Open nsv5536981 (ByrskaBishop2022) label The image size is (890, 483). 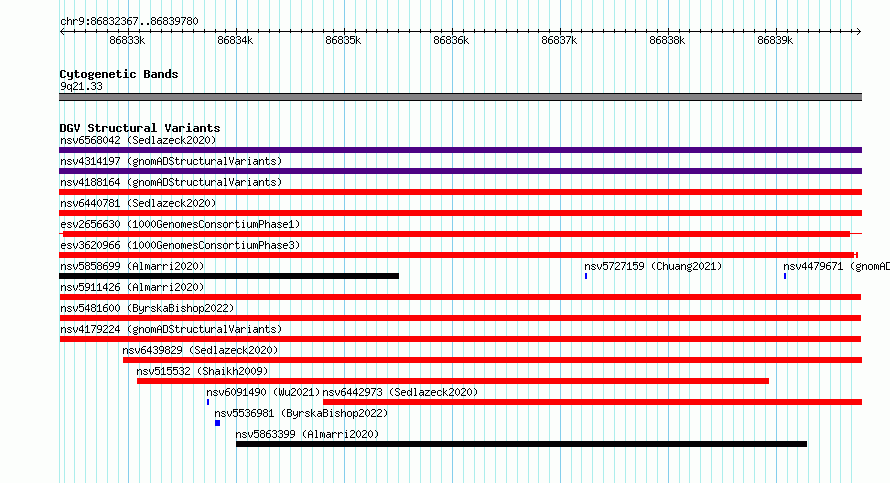point(301,413)
